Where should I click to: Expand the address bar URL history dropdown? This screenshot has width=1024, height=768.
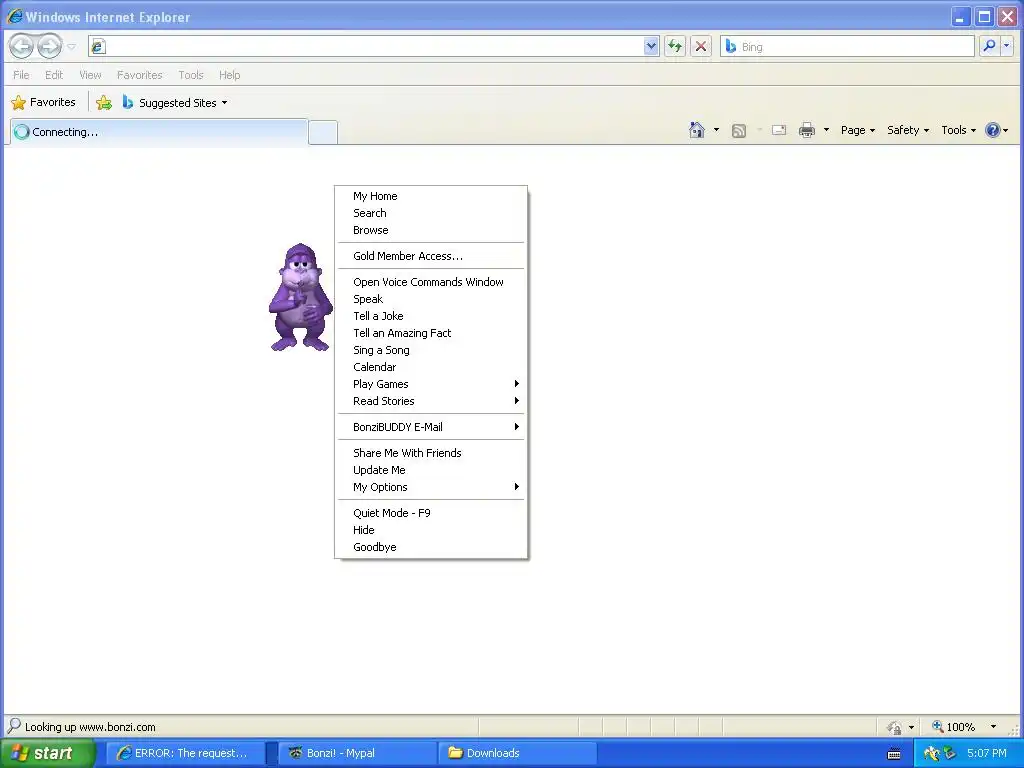click(x=651, y=46)
